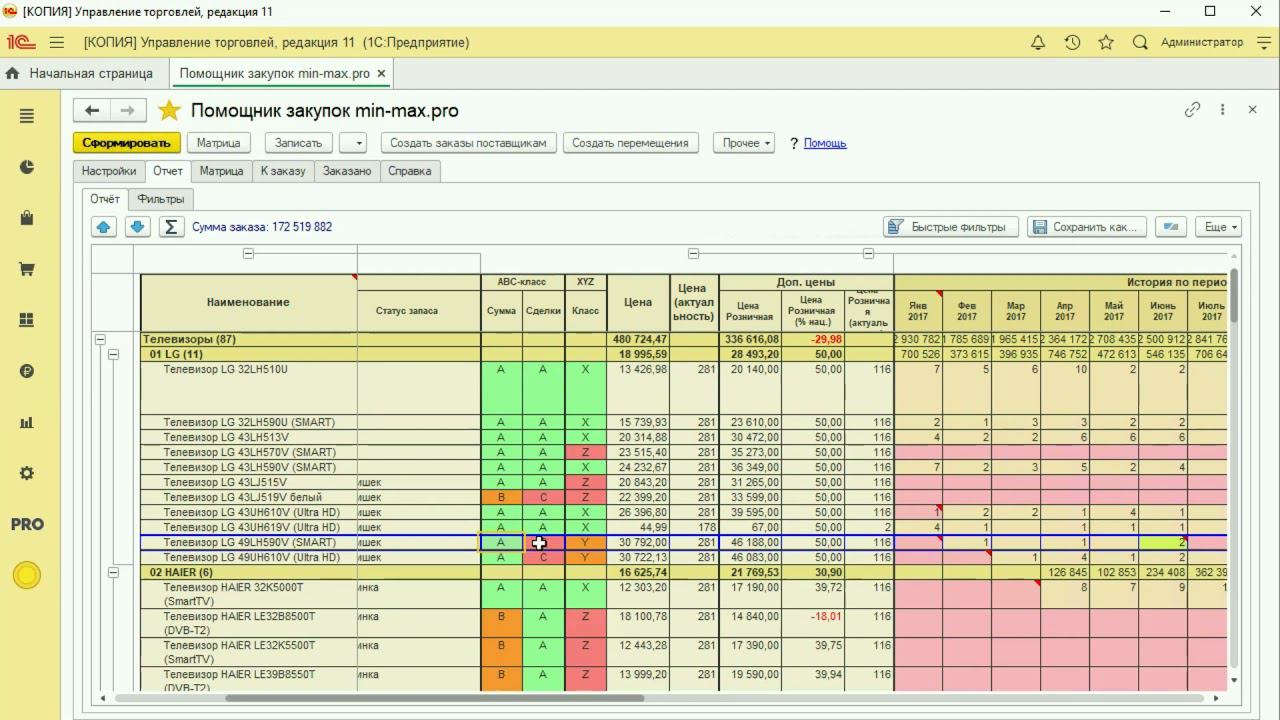This screenshot has height=720, width=1280.
Task: Click the sum sigma button
Action: (171, 227)
